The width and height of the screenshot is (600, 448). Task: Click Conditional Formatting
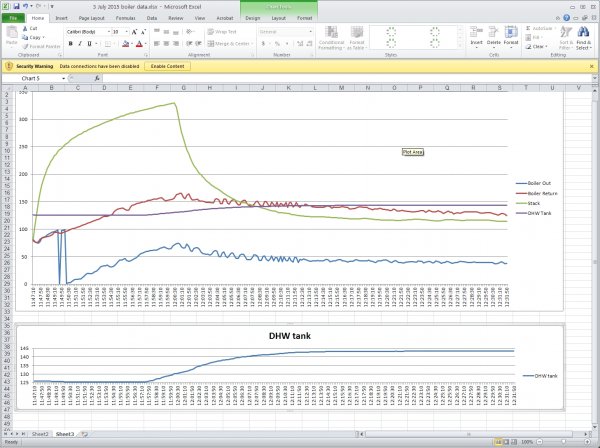pyautogui.click(x=331, y=38)
